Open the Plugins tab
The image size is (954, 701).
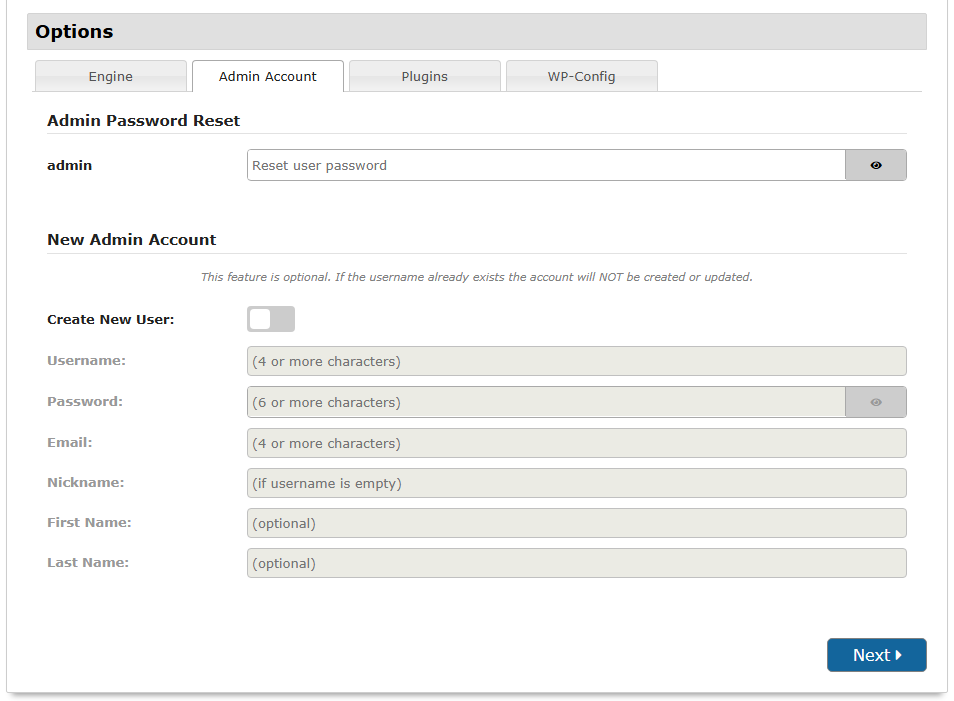click(x=425, y=76)
